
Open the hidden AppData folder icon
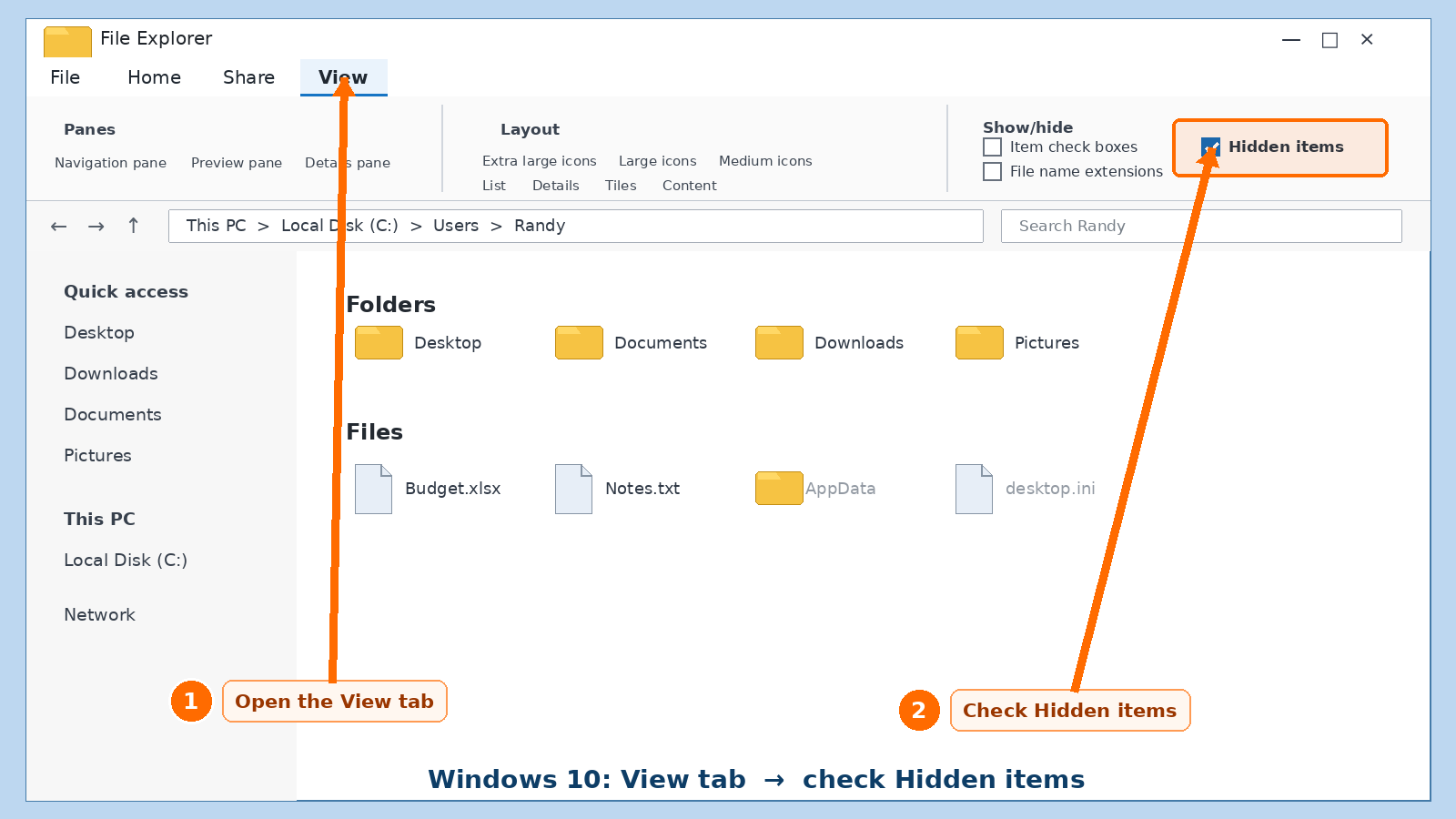point(779,488)
